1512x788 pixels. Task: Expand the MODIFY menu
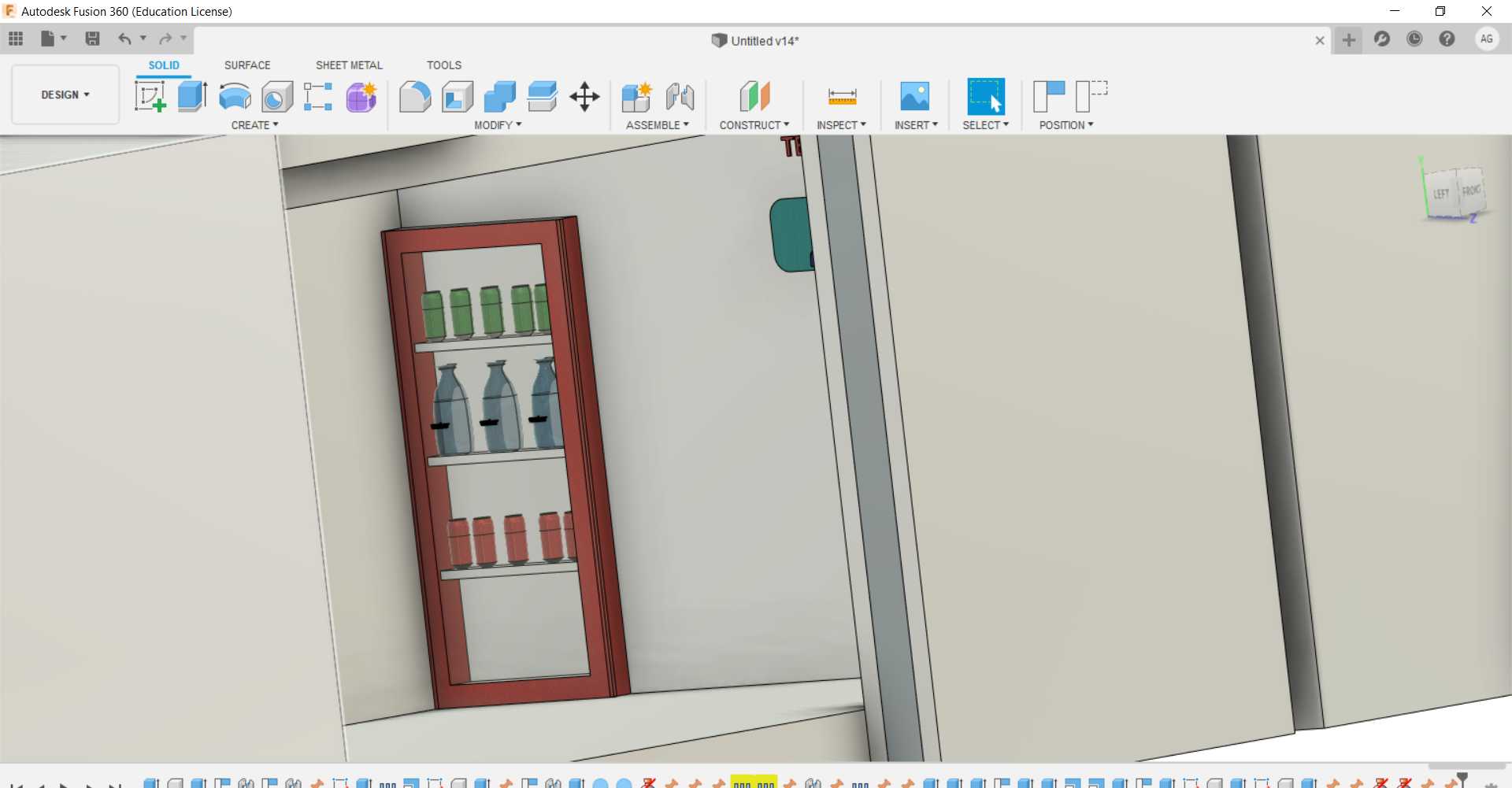498,125
